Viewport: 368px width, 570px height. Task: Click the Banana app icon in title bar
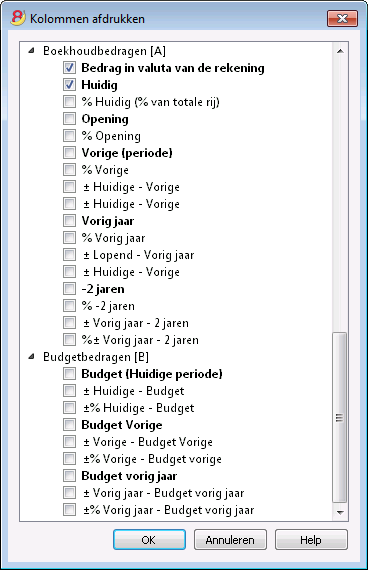click(18, 18)
